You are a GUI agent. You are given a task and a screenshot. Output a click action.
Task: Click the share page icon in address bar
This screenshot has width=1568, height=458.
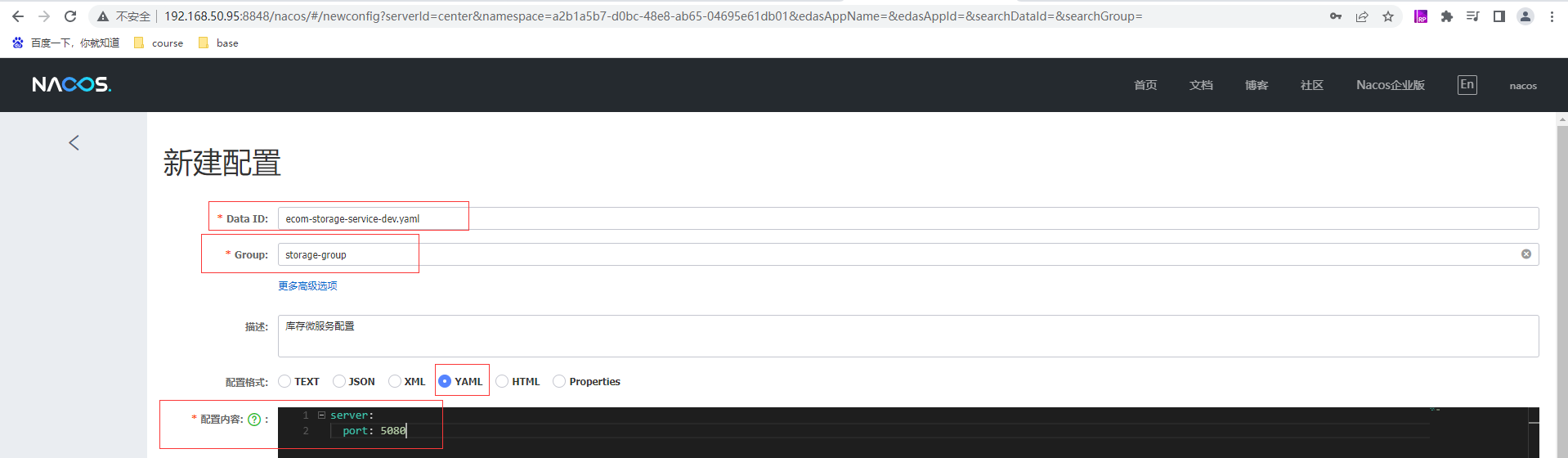tap(1362, 16)
